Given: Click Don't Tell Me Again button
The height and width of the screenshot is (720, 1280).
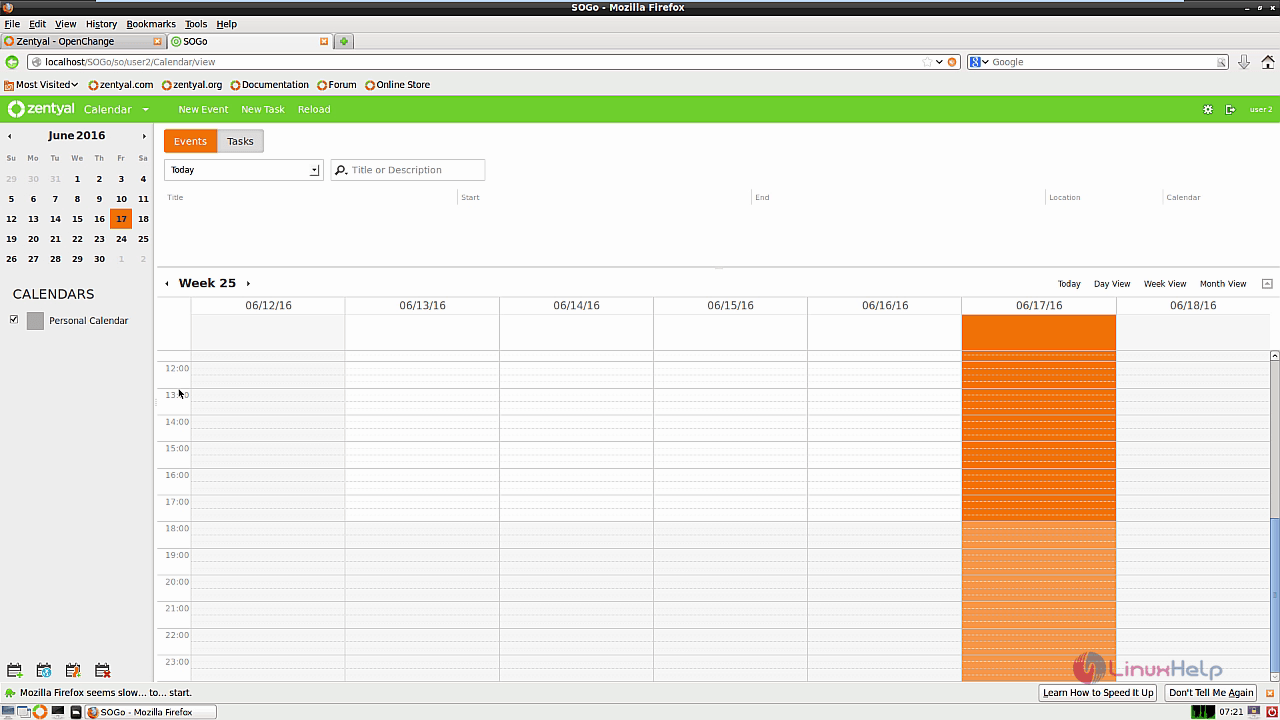Looking at the screenshot, I should pos(1211,692).
